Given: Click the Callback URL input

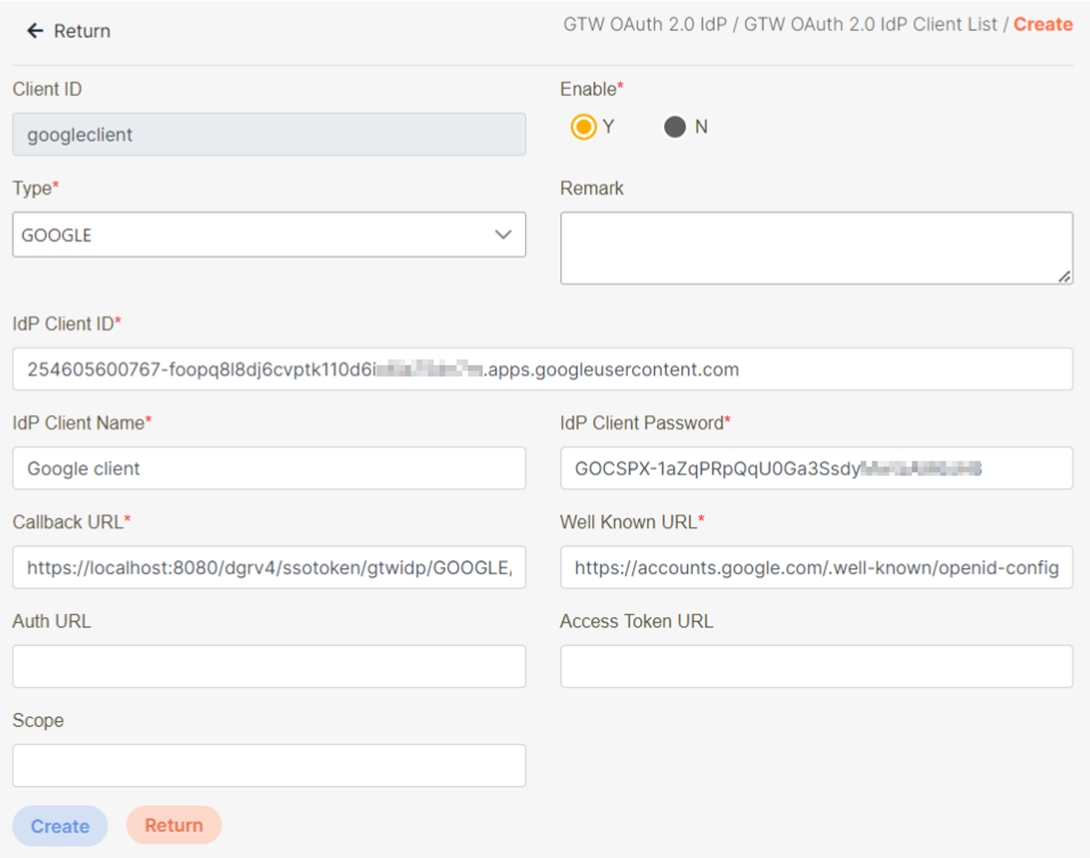Looking at the screenshot, I should 268,568.
